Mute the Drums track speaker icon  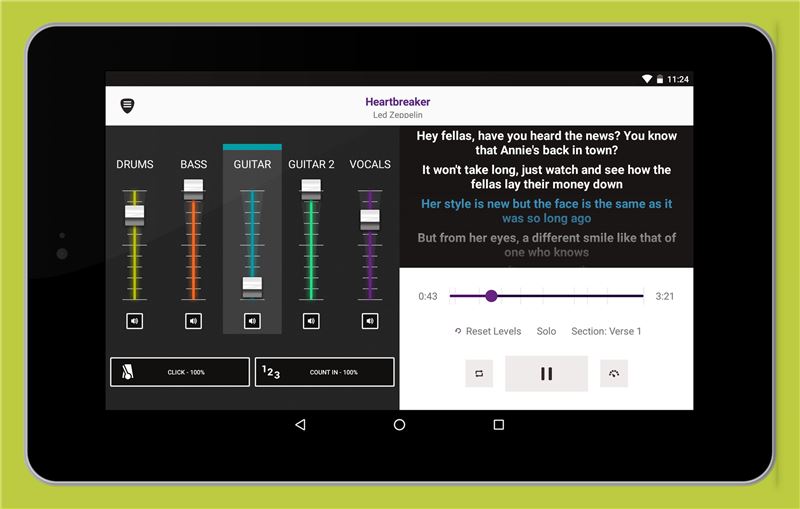(x=135, y=321)
